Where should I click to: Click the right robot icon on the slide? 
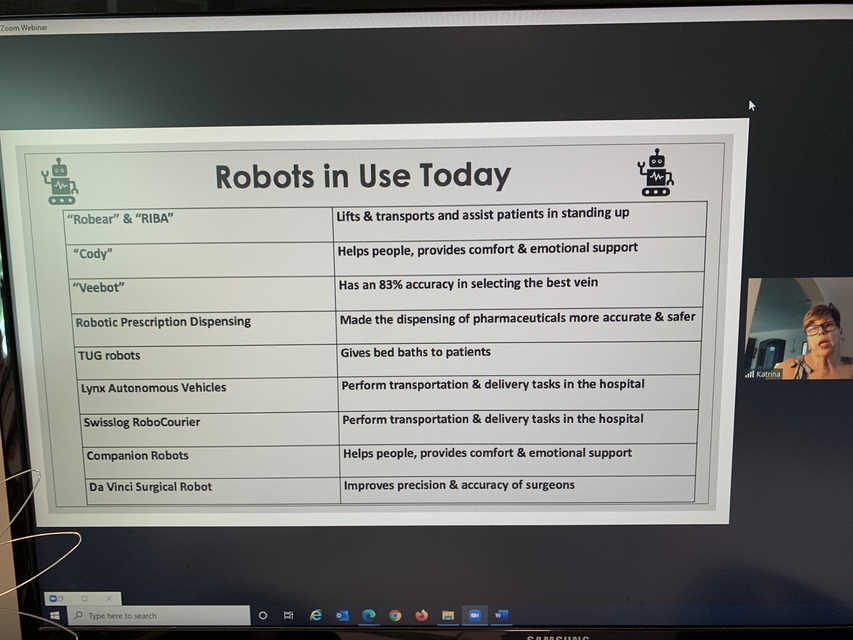[656, 172]
